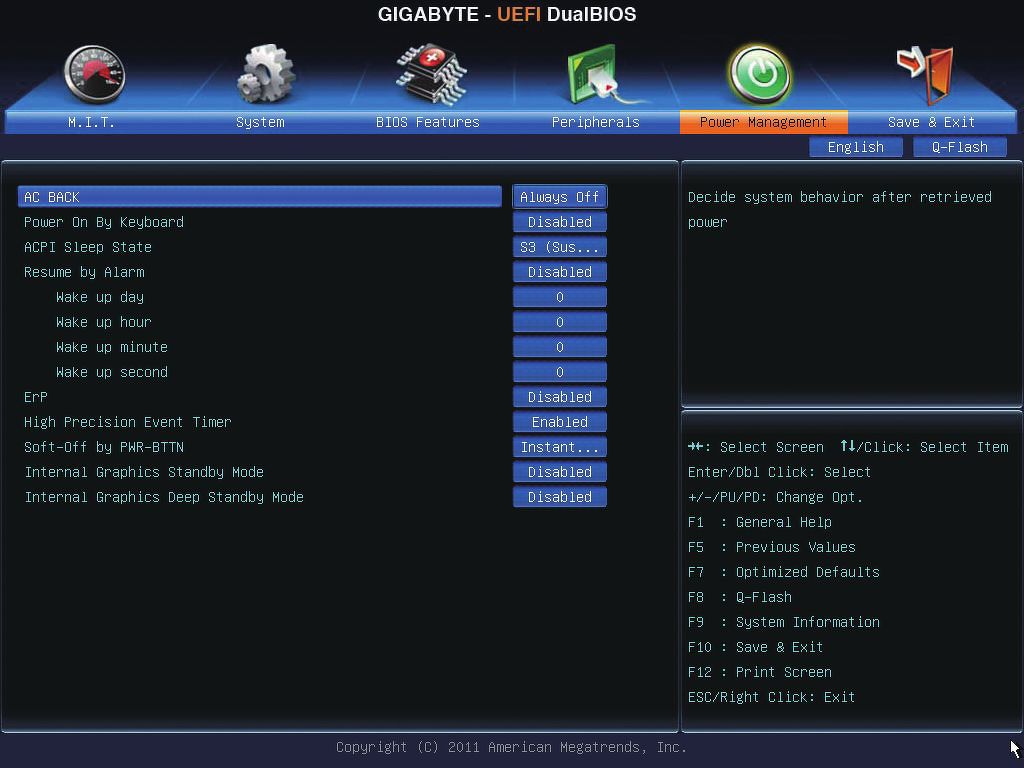The height and width of the screenshot is (768, 1024).
Task: Click the F1 General Help hint
Action: coord(760,522)
